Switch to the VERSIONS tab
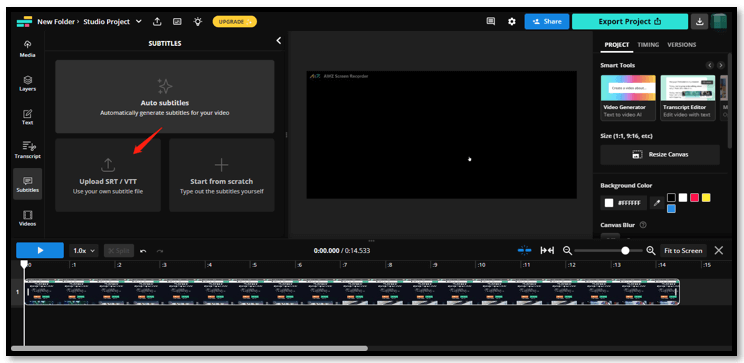Viewport: 744px width, 363px height. (x=681, y=45)
